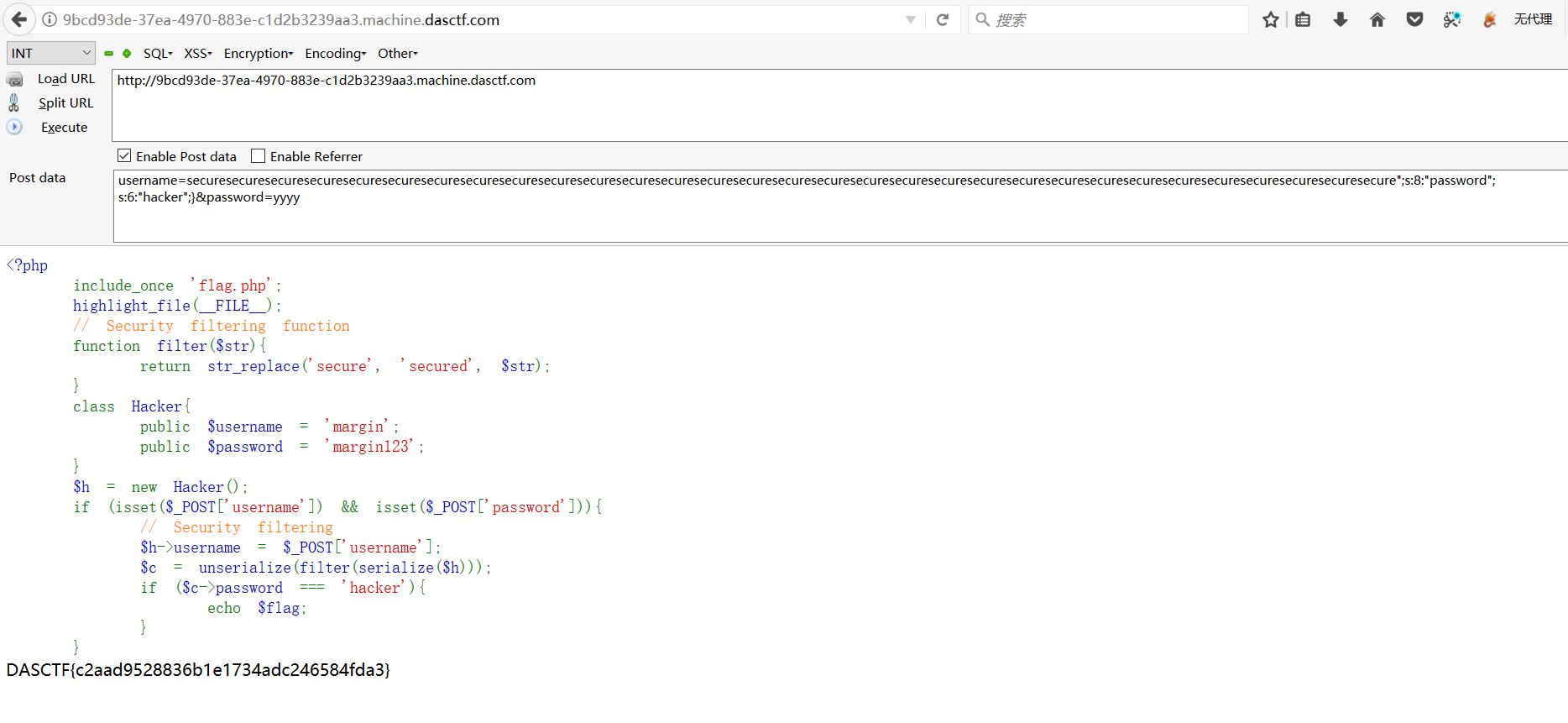1568x723 pixels.
Task: Open the Encryption menu
Action: [259, 53]
